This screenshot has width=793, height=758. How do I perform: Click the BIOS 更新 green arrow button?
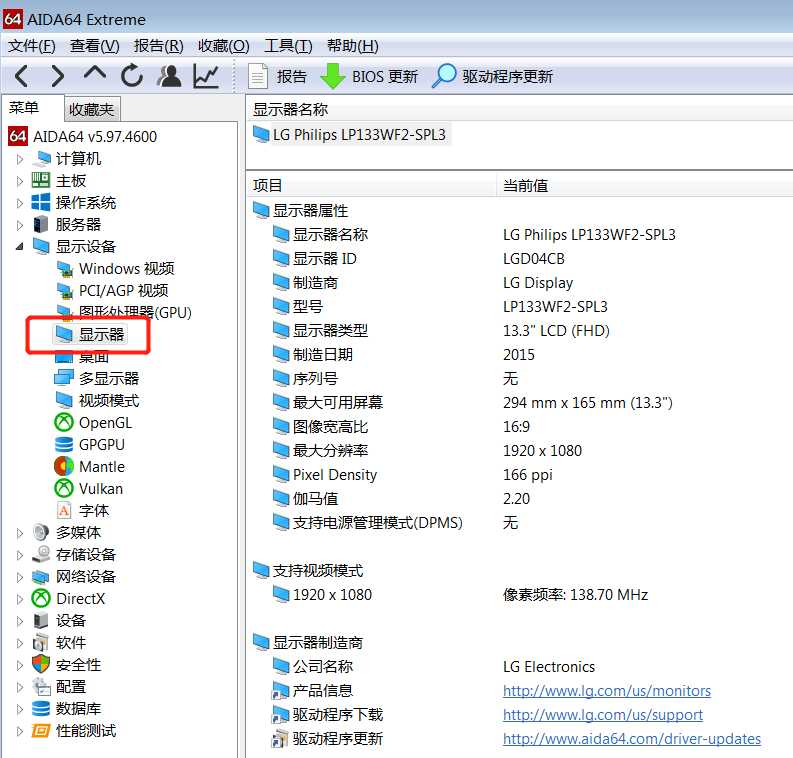(x=369, y=76)
